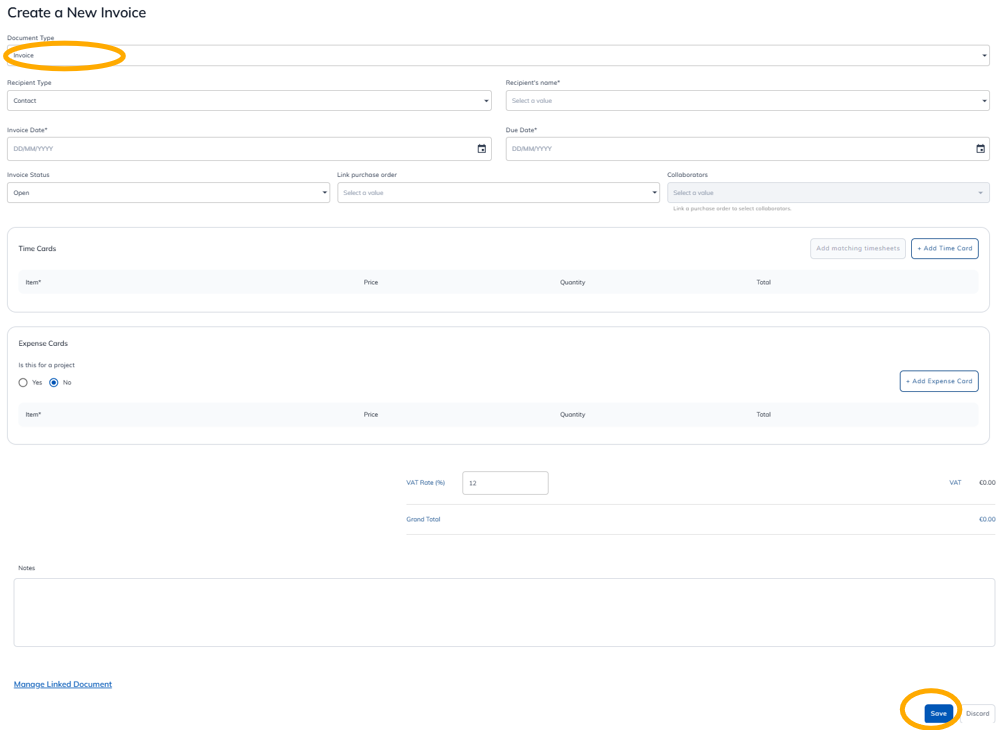Click inside the Notes text area
The image size is (1000, 730).
504,613
